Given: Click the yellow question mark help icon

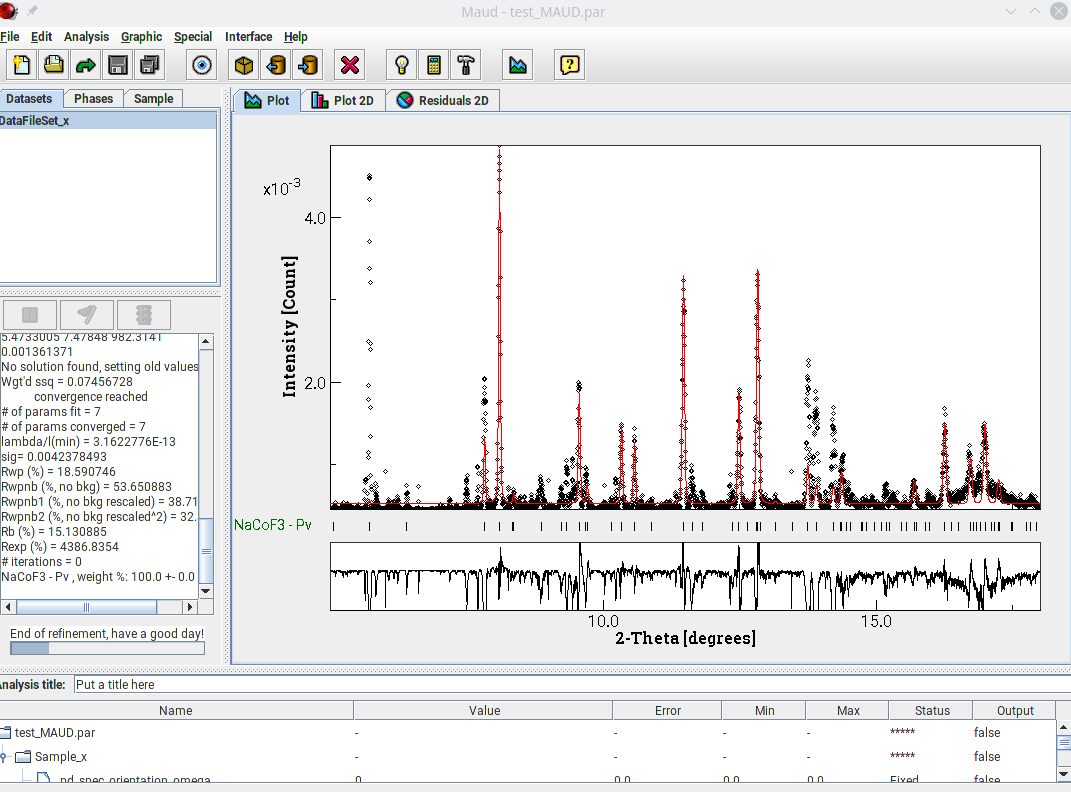Looking at the screenshot, I should click(569, 65).
